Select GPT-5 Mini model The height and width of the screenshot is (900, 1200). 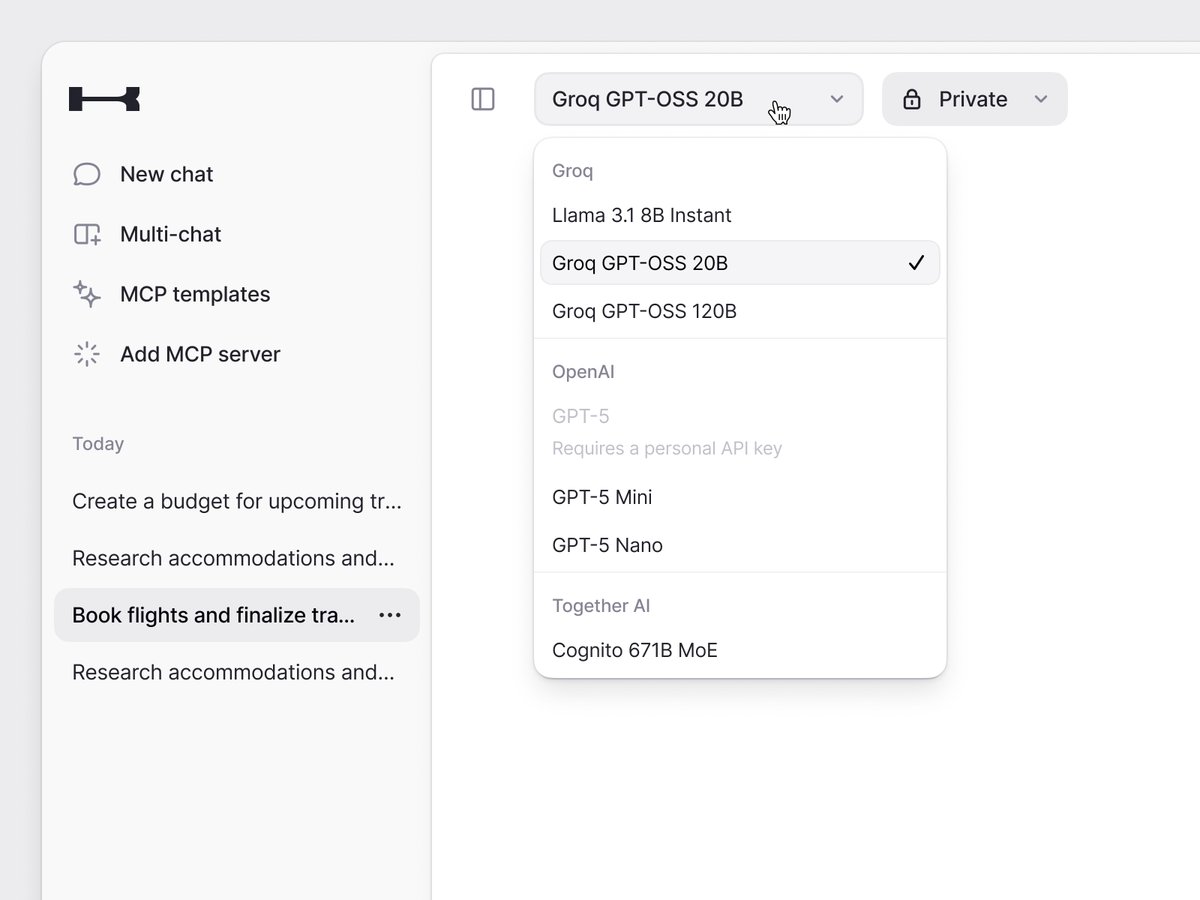740,497
